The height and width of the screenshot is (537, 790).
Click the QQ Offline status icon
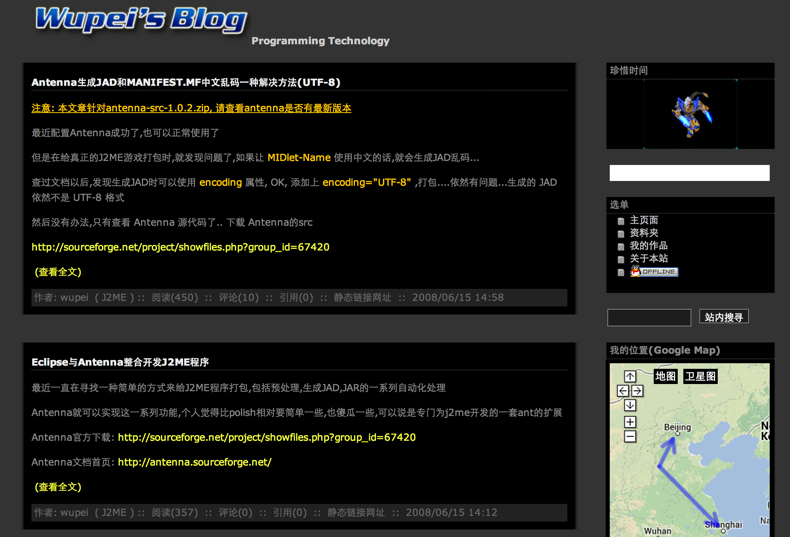pos(653,272)
